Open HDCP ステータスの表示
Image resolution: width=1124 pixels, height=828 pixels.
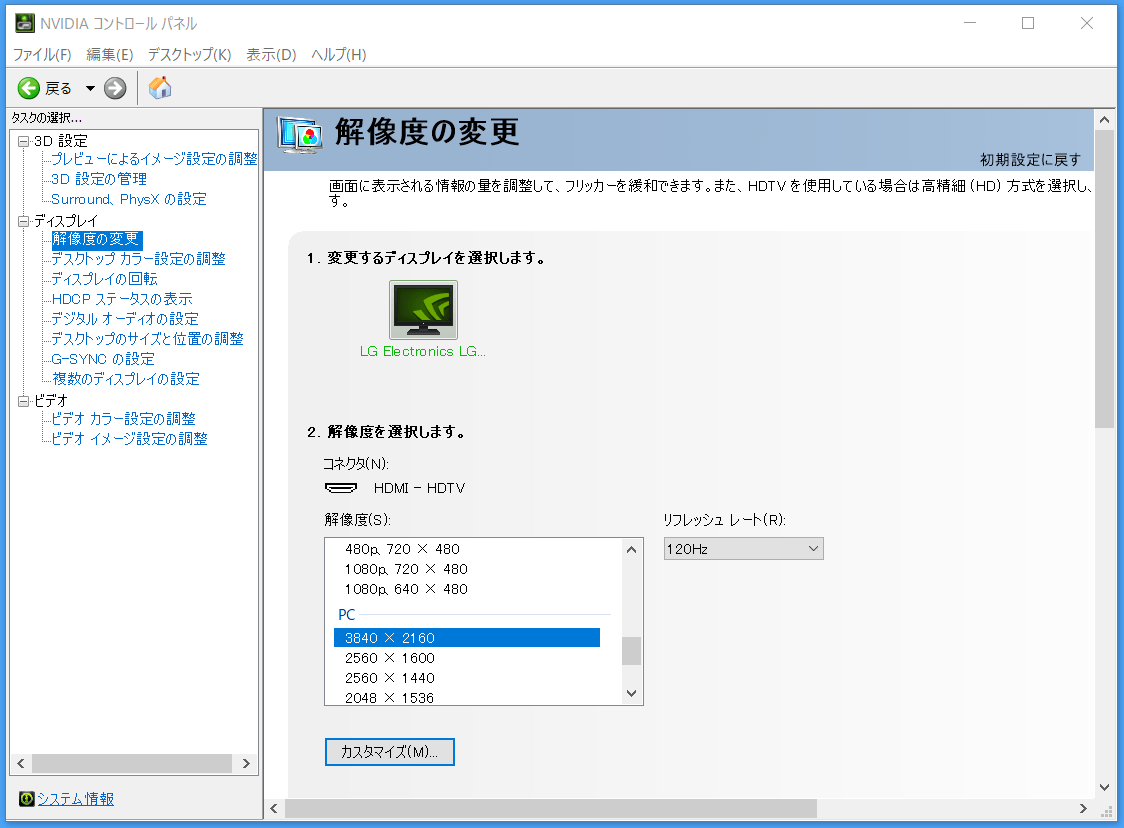pos(122,299)
